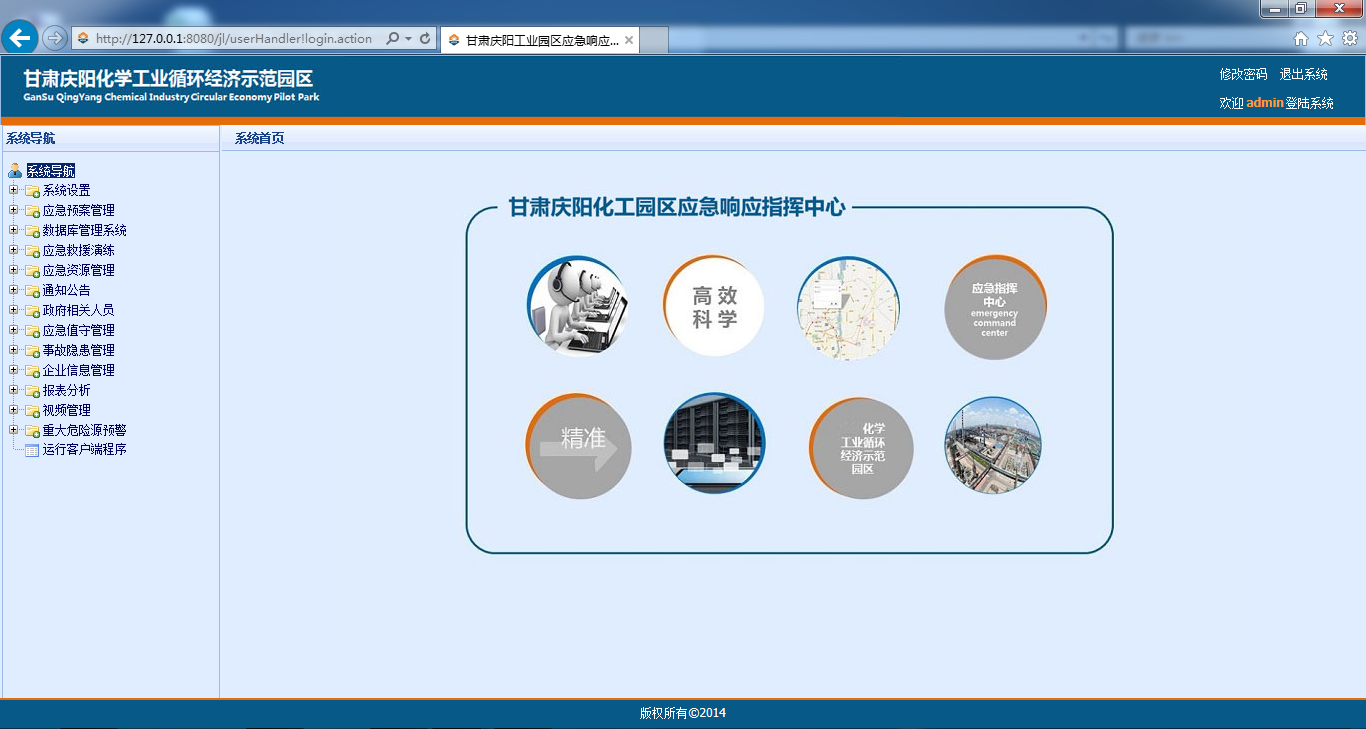Click the folder icon next to 视频管理
This screenshot has height=729, width=1366.
click(32, 411)
